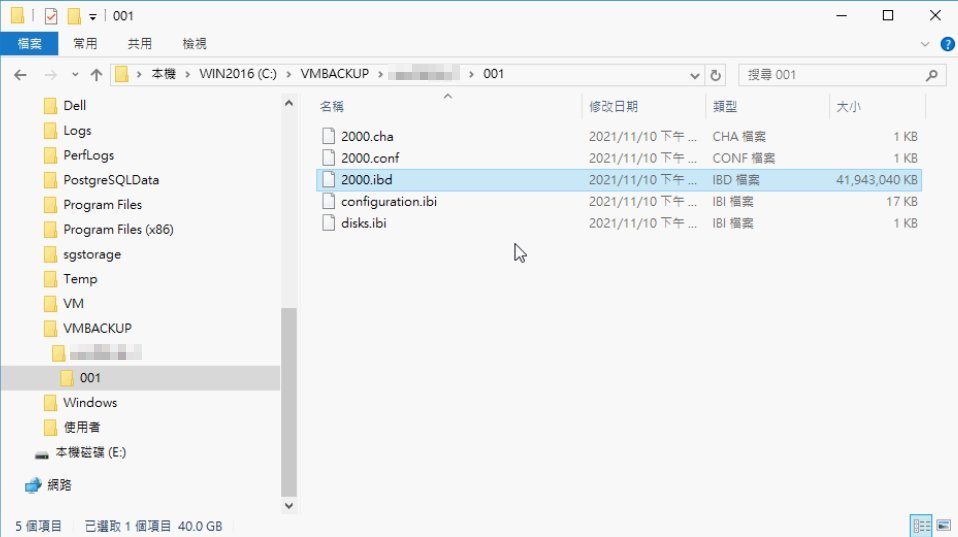Click the 2000.cha file icon
Viewport: 958px width, 537px height.
click(x=329, y=136)
